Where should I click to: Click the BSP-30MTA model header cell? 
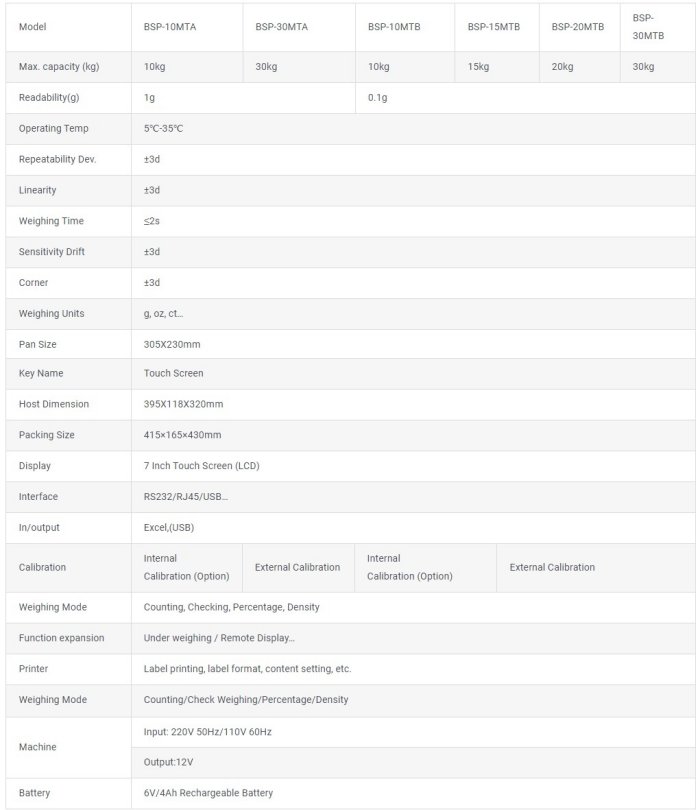click(281, 27)
